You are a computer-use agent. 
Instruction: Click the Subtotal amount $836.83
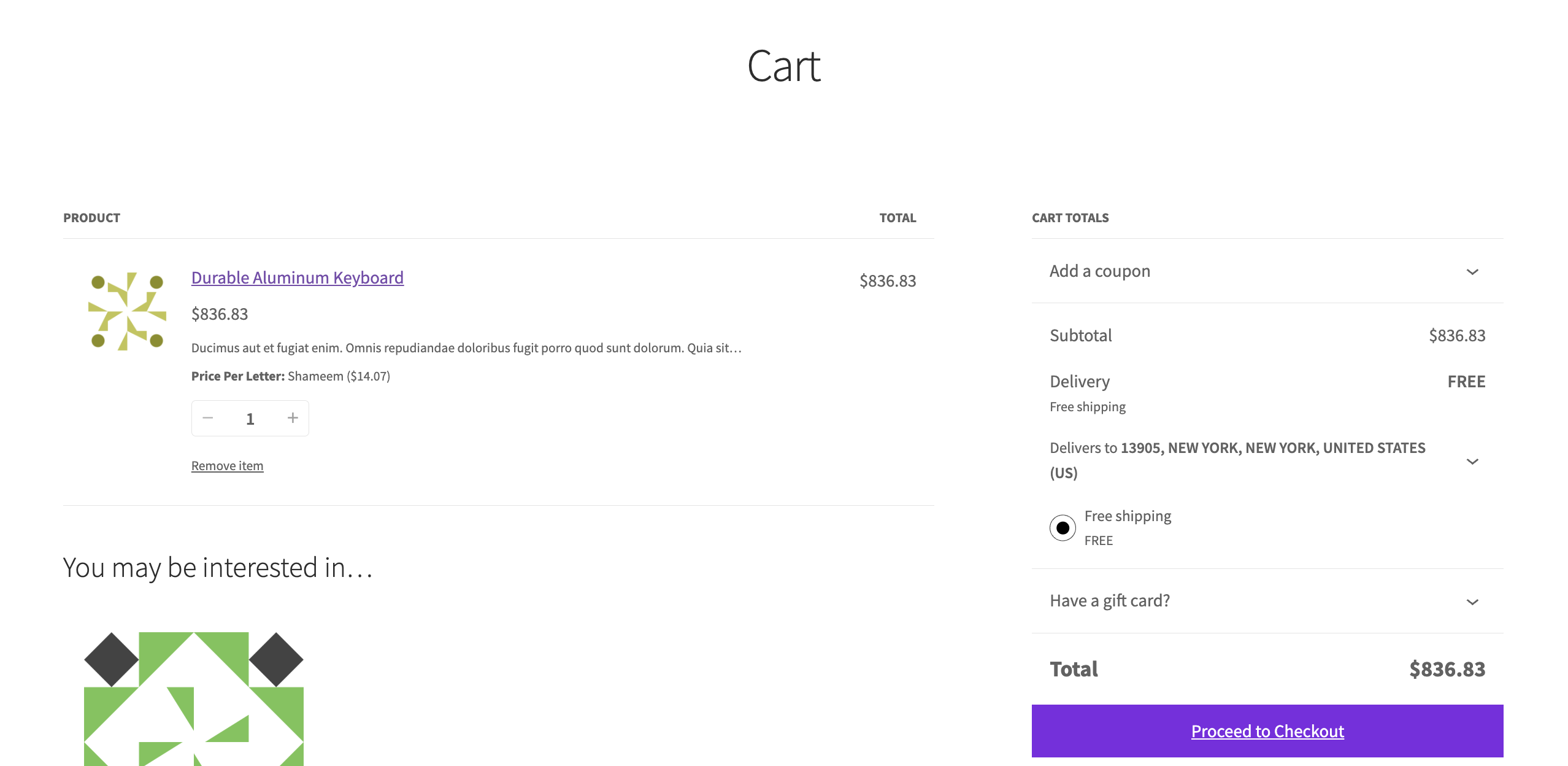coord(1457,336)
